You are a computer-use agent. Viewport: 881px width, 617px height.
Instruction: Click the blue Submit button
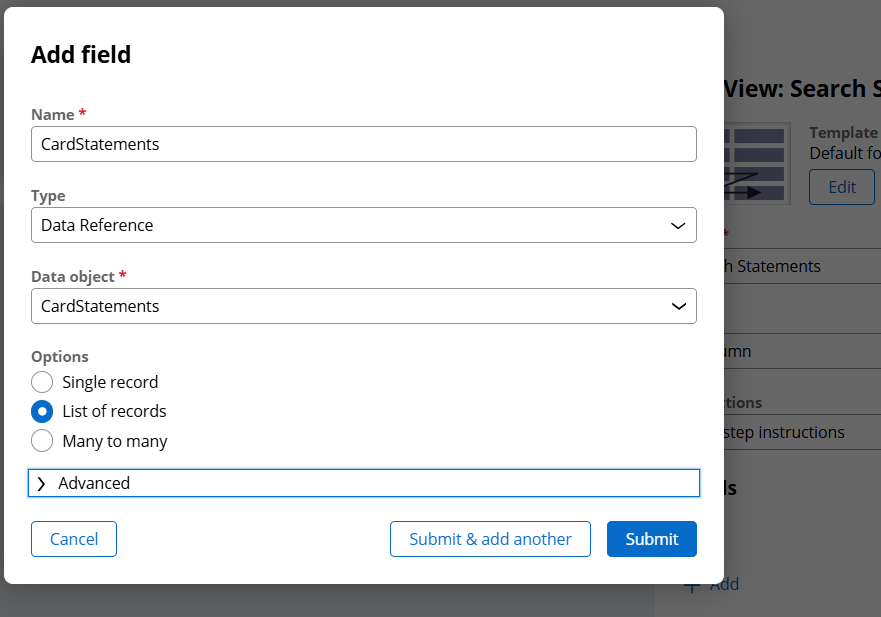pos(652,539)
